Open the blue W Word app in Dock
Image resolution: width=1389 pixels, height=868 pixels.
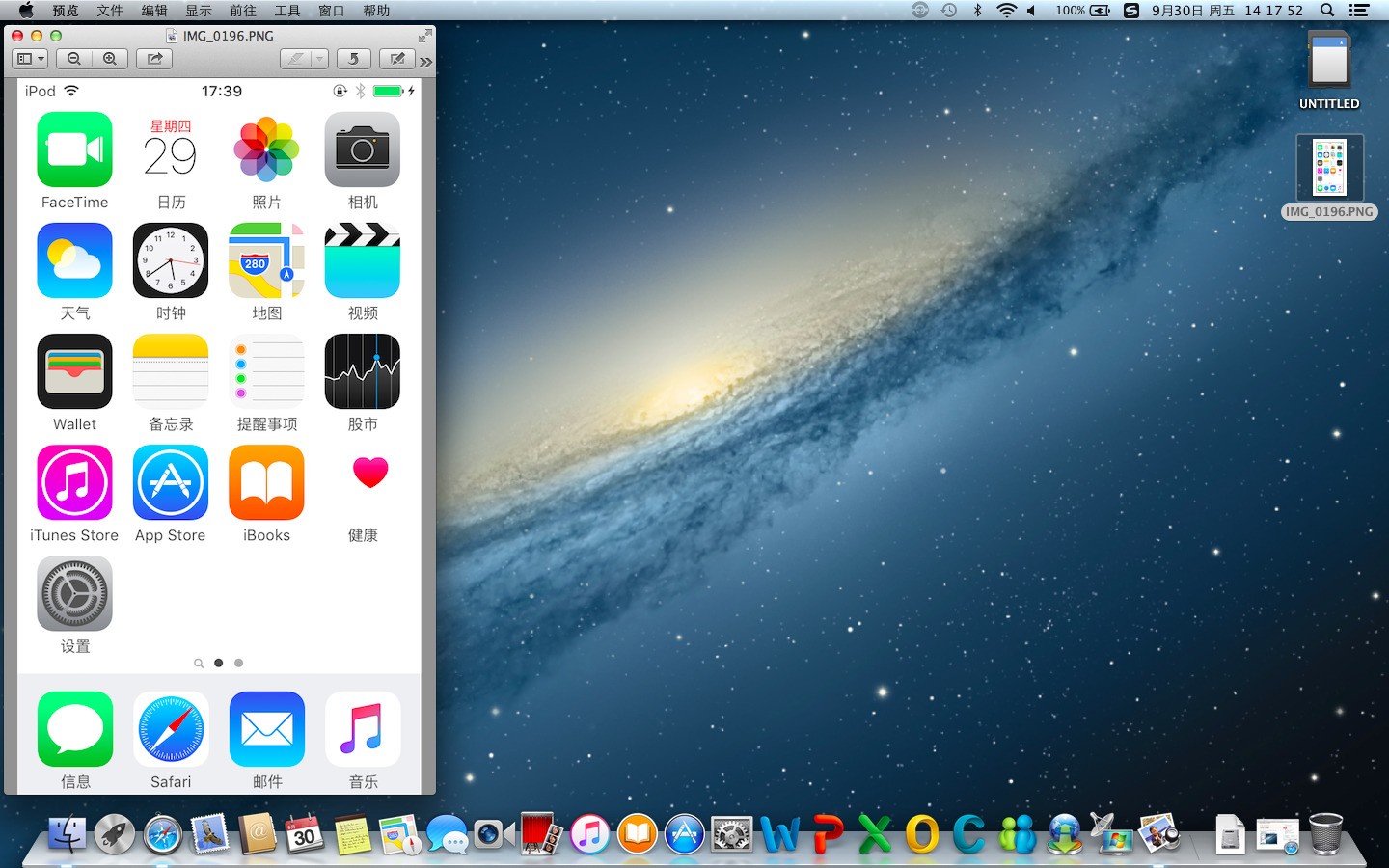pos(779,834)
